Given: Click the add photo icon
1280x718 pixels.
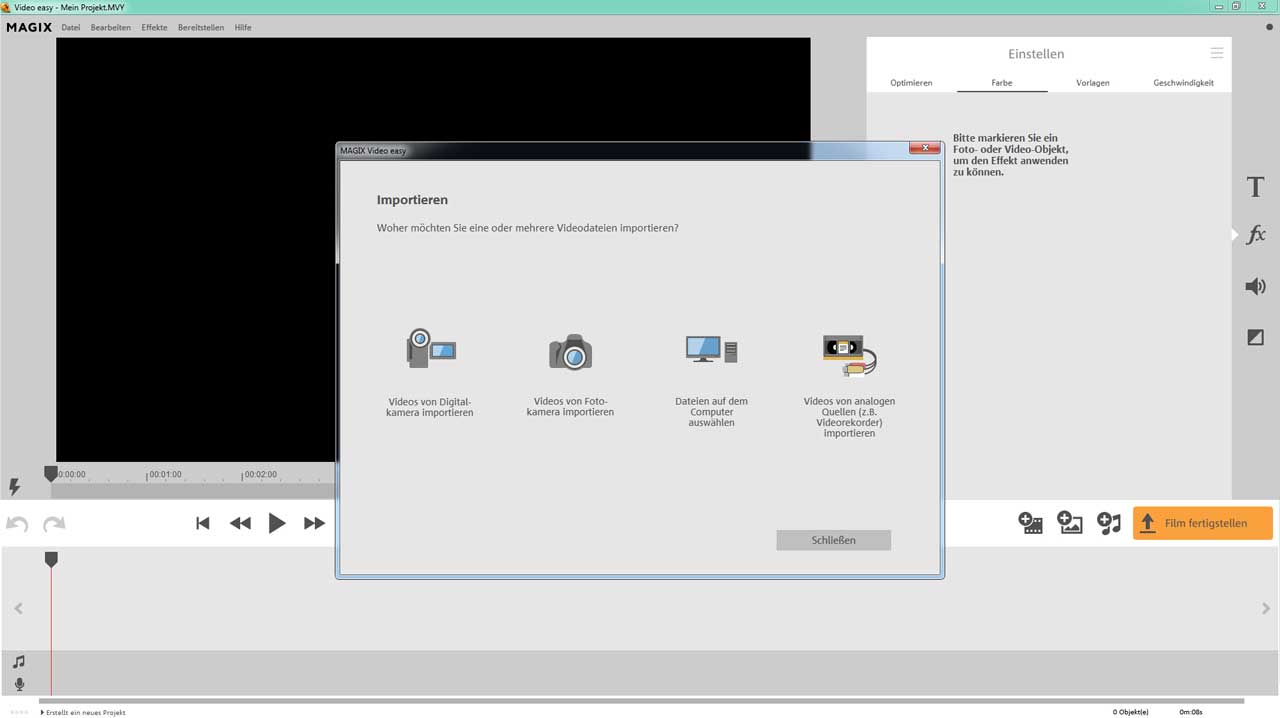Looking at the screenshot, I should click(1070, 523).
